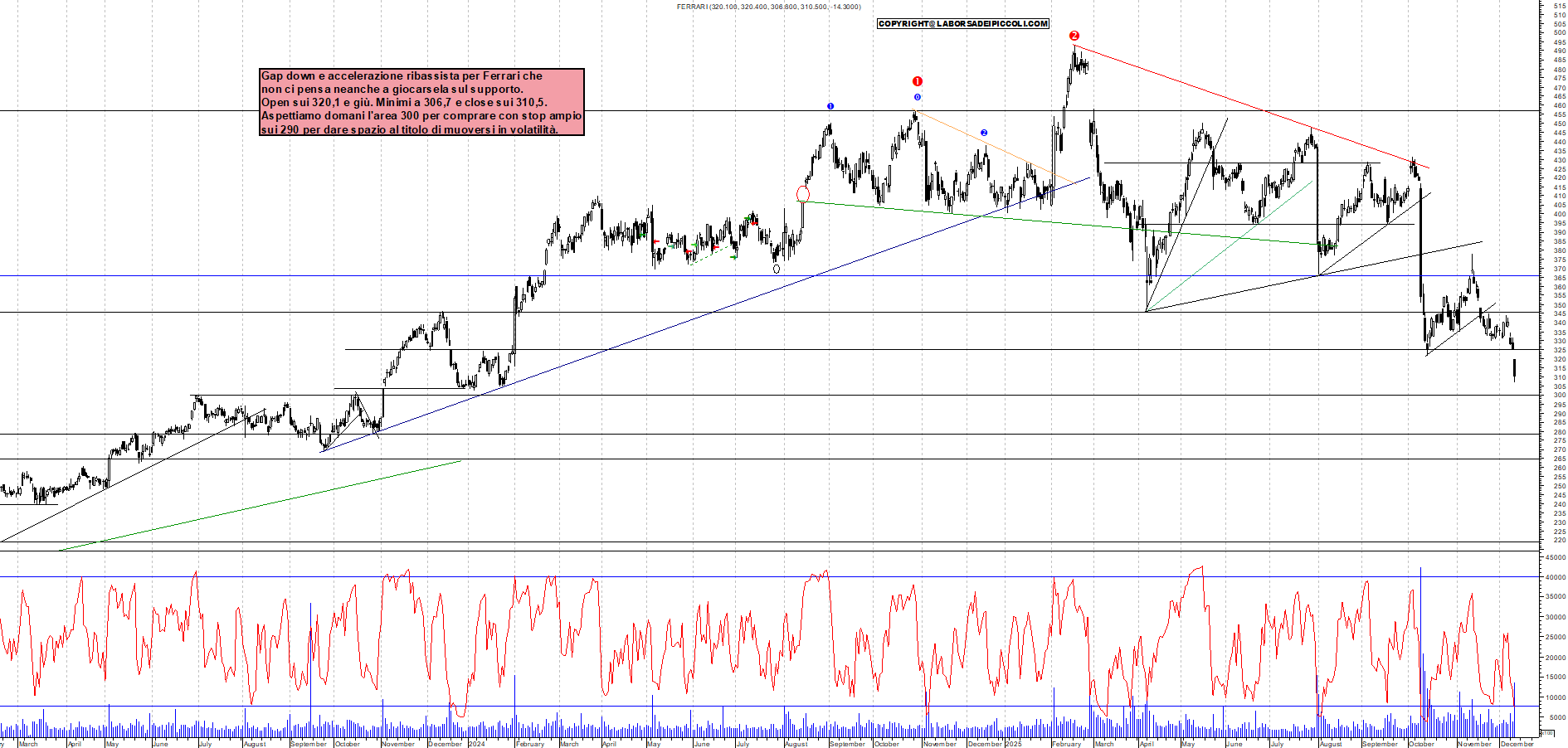Select the blue circled 0 marker
This screenshot has height=748, width=1568.
click(917, 97)
